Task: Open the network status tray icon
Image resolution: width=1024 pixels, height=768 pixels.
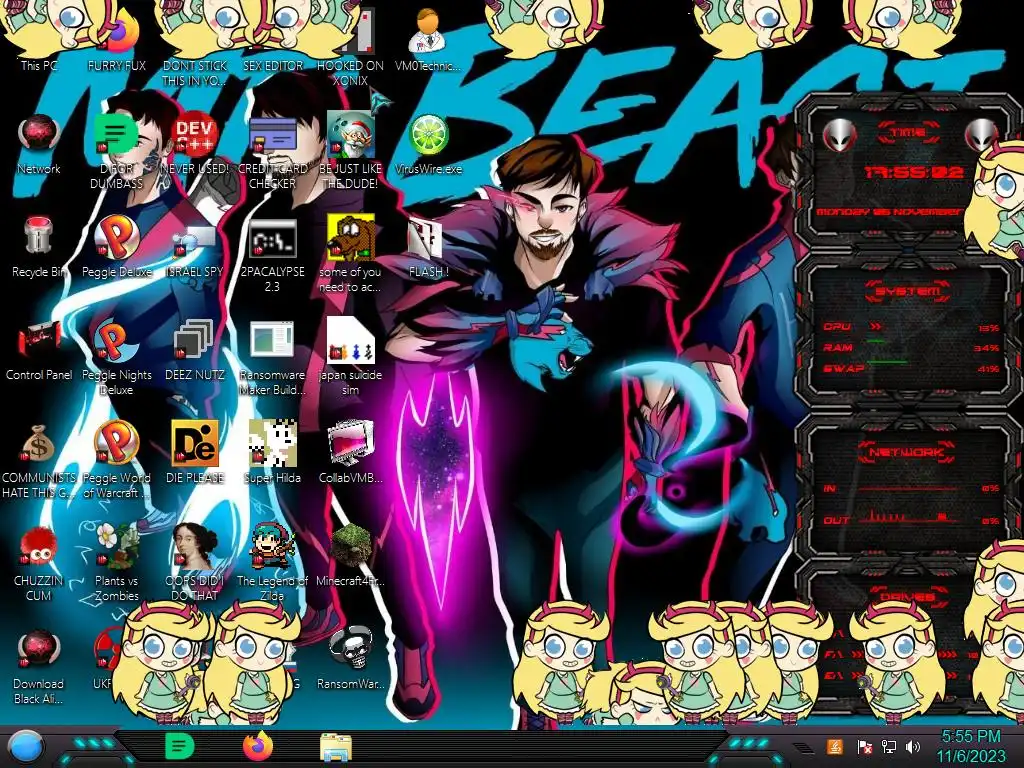Action: coord(889,746)
